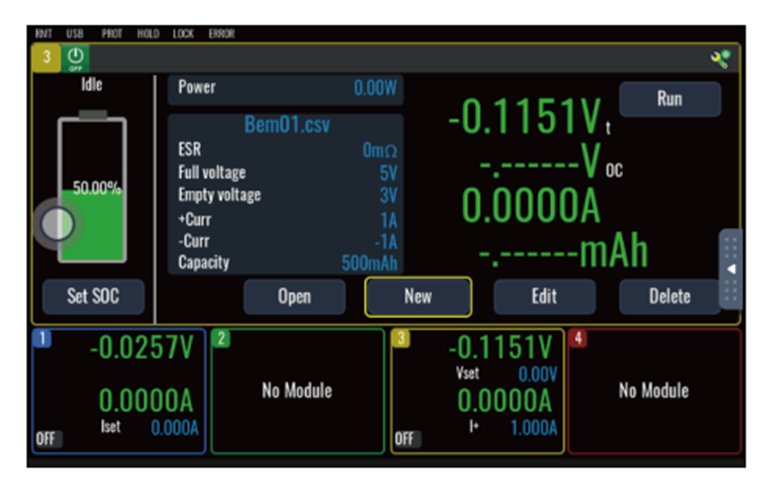Toggle the OFF switch on channel 3
Viewport: 771px width, 496px height.
406,438
